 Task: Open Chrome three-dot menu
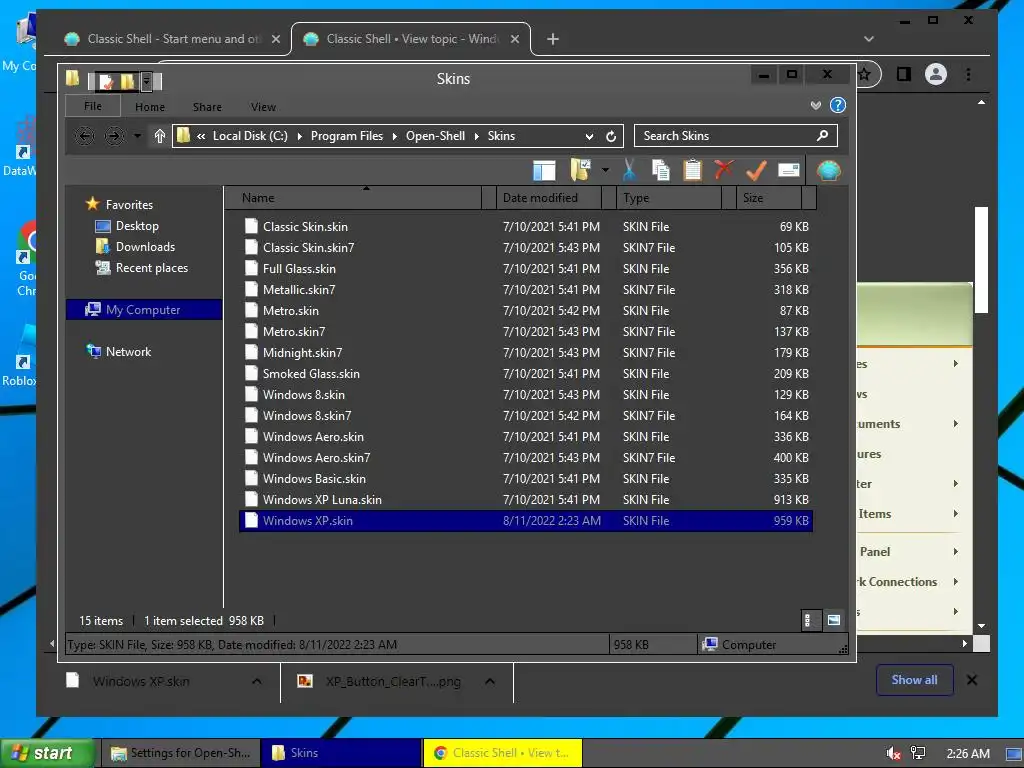point(968,74)
